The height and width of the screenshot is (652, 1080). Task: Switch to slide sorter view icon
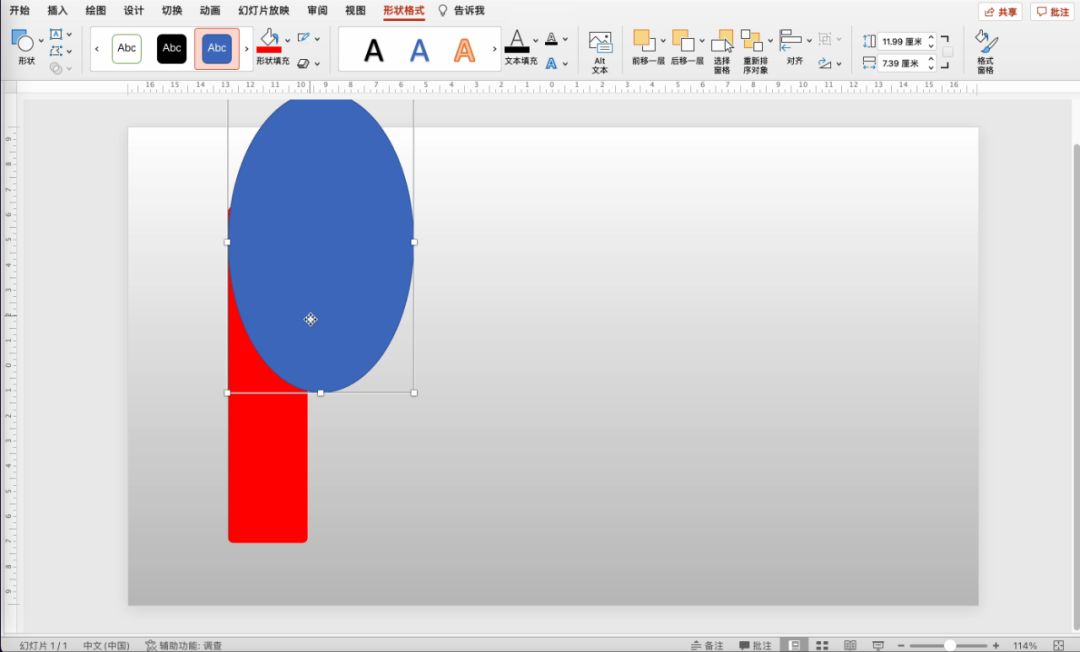[x=822, y=645]
